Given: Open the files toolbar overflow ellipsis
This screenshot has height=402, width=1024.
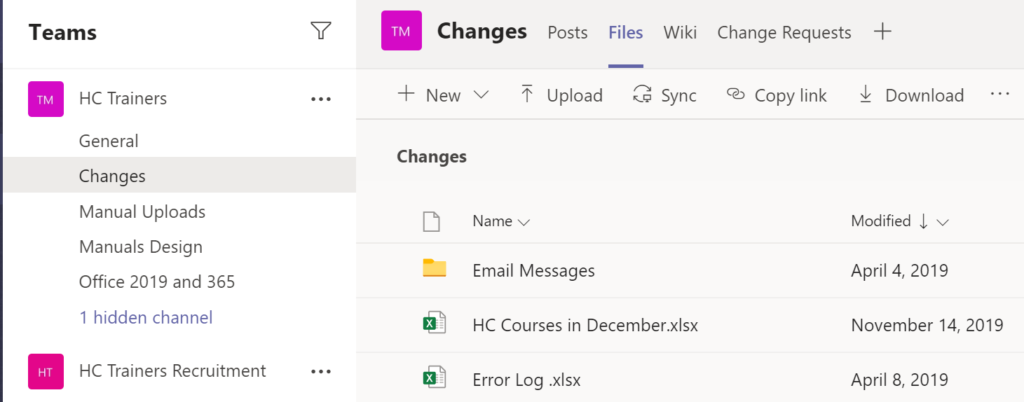Looking at the screenshot, I should [x=1000, y=94].
